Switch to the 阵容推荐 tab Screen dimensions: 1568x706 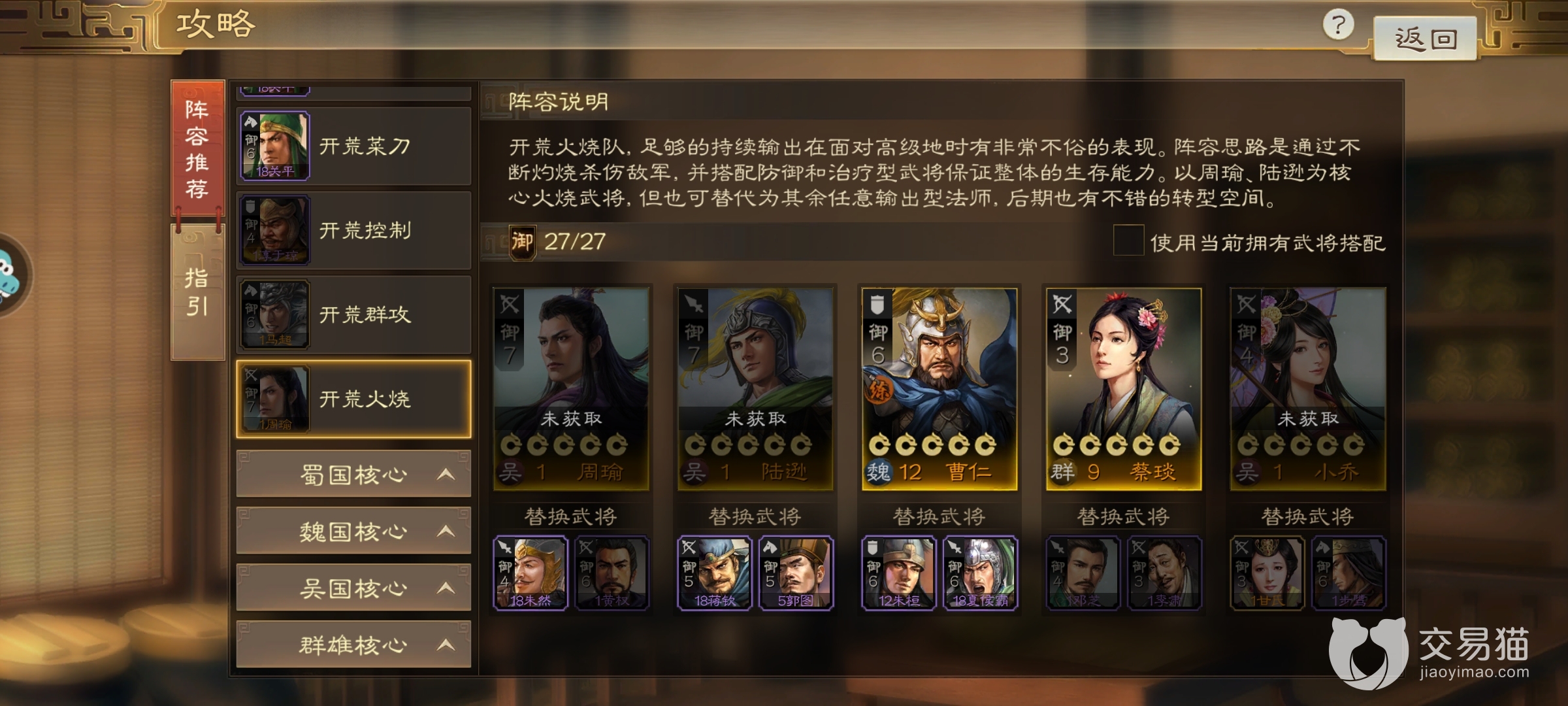198,148
